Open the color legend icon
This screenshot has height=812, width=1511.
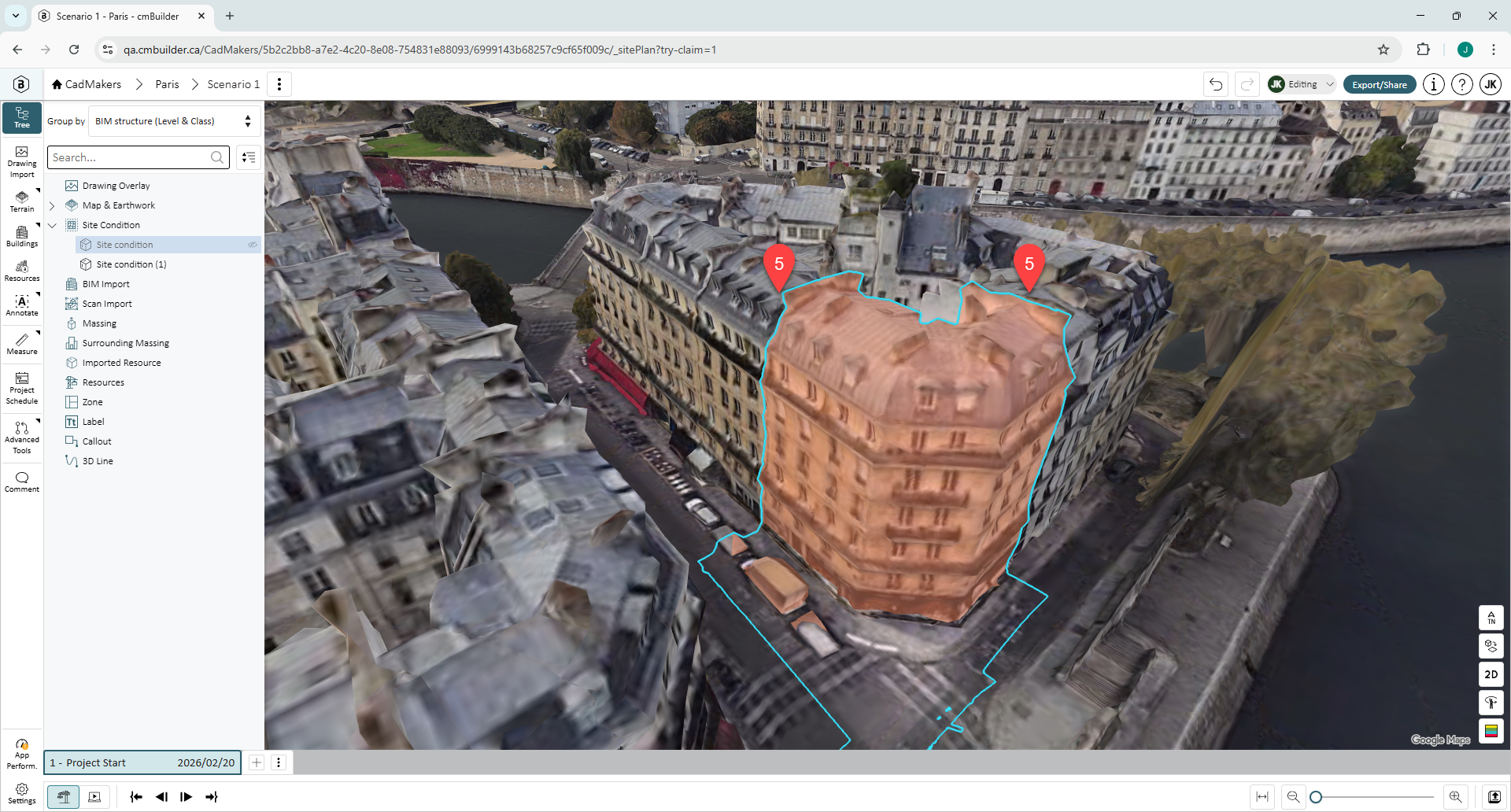point(1491,731)
